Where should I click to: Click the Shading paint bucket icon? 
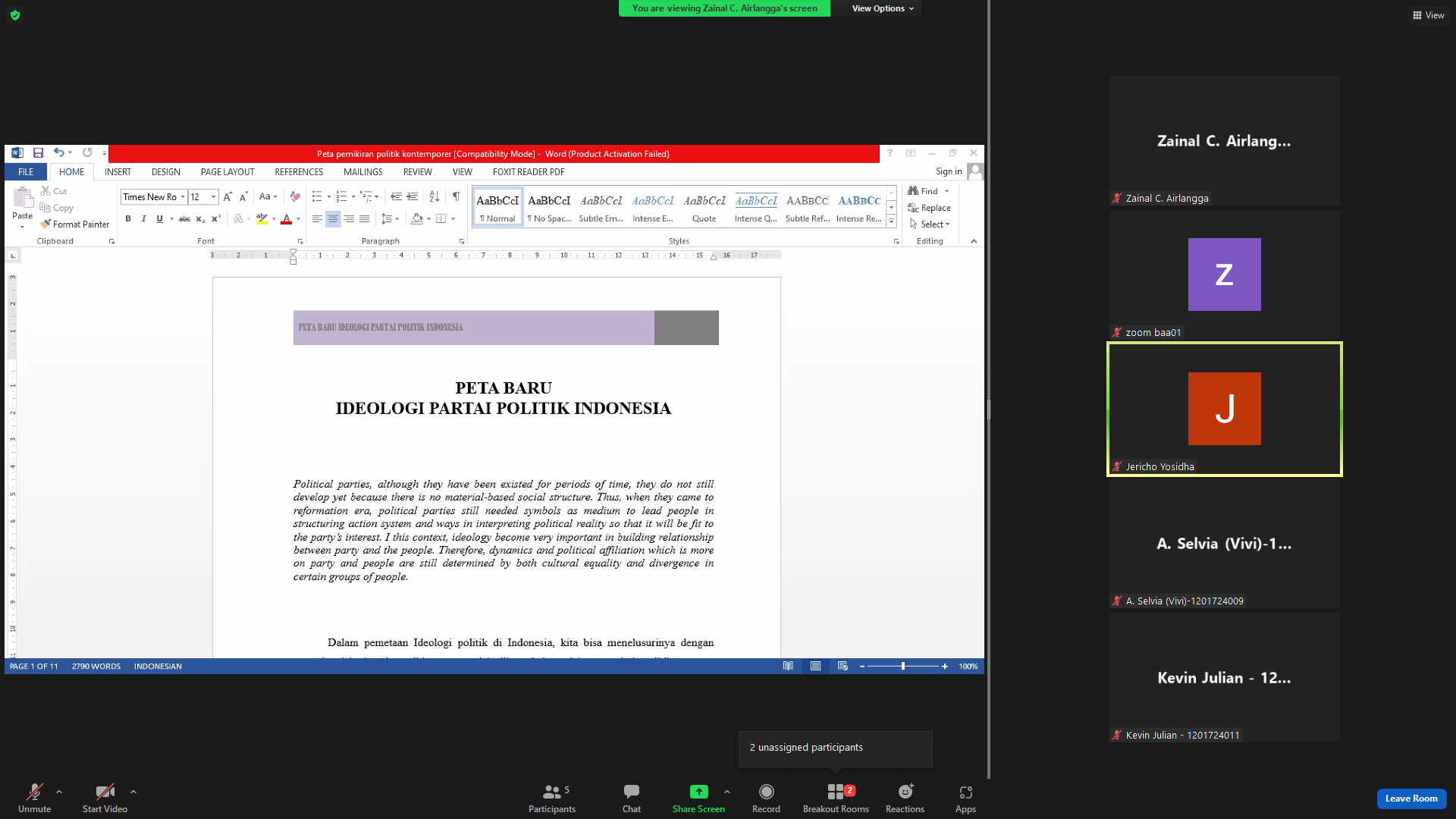click(x=416, y=219)
